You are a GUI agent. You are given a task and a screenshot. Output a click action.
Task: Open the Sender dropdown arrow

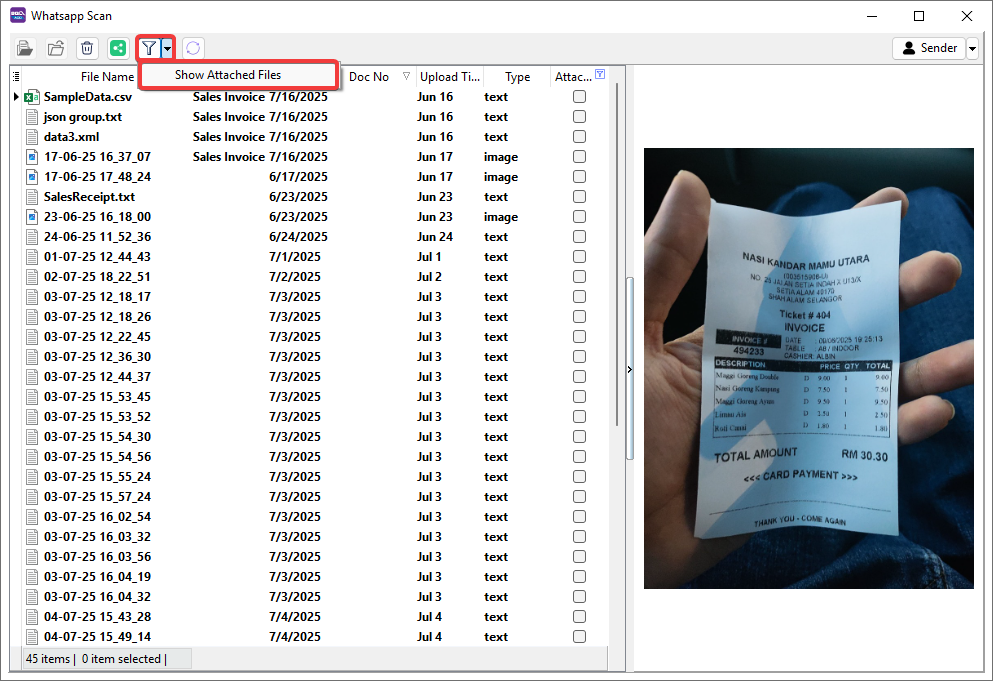click(972, 48)
